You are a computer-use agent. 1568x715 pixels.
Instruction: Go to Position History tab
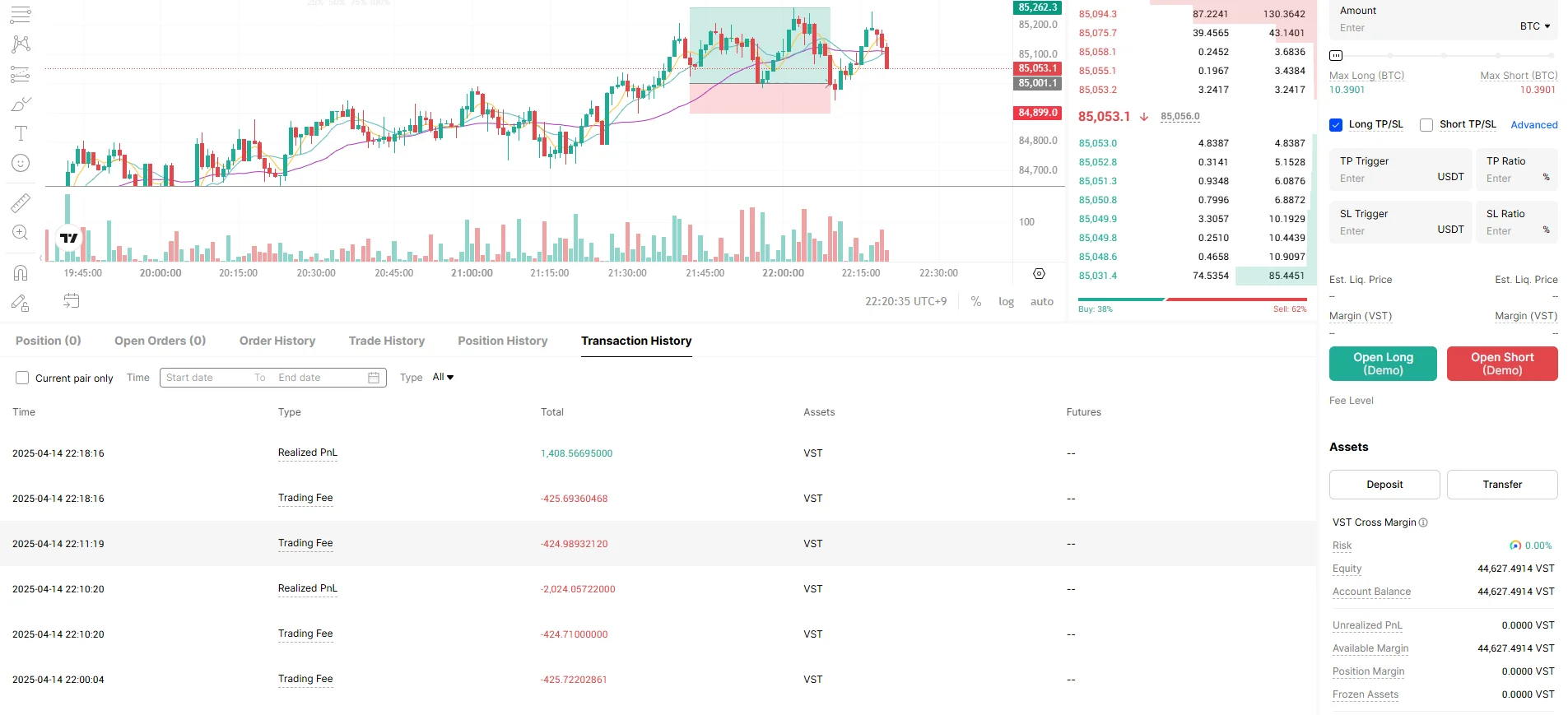coord(503,341)
